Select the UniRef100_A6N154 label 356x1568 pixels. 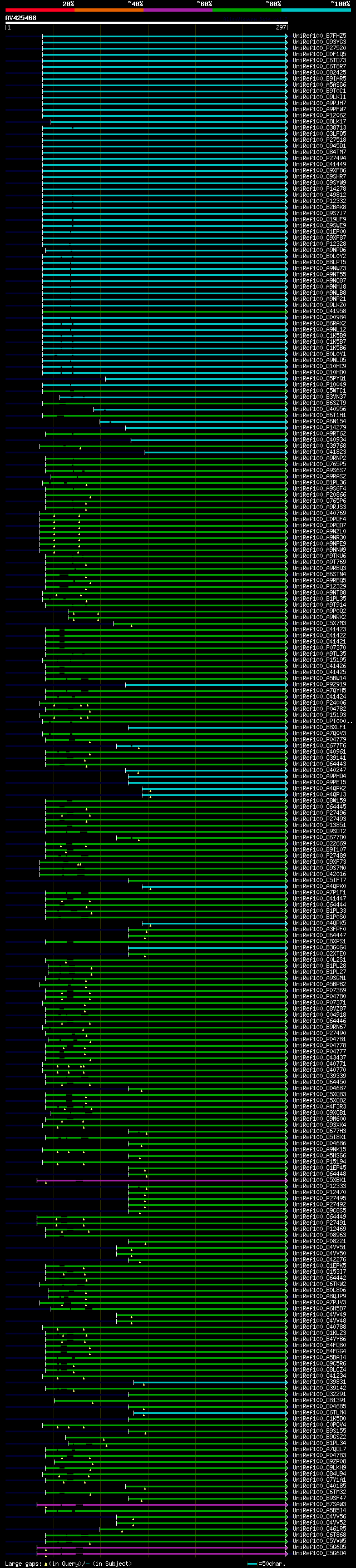(319, 421)
